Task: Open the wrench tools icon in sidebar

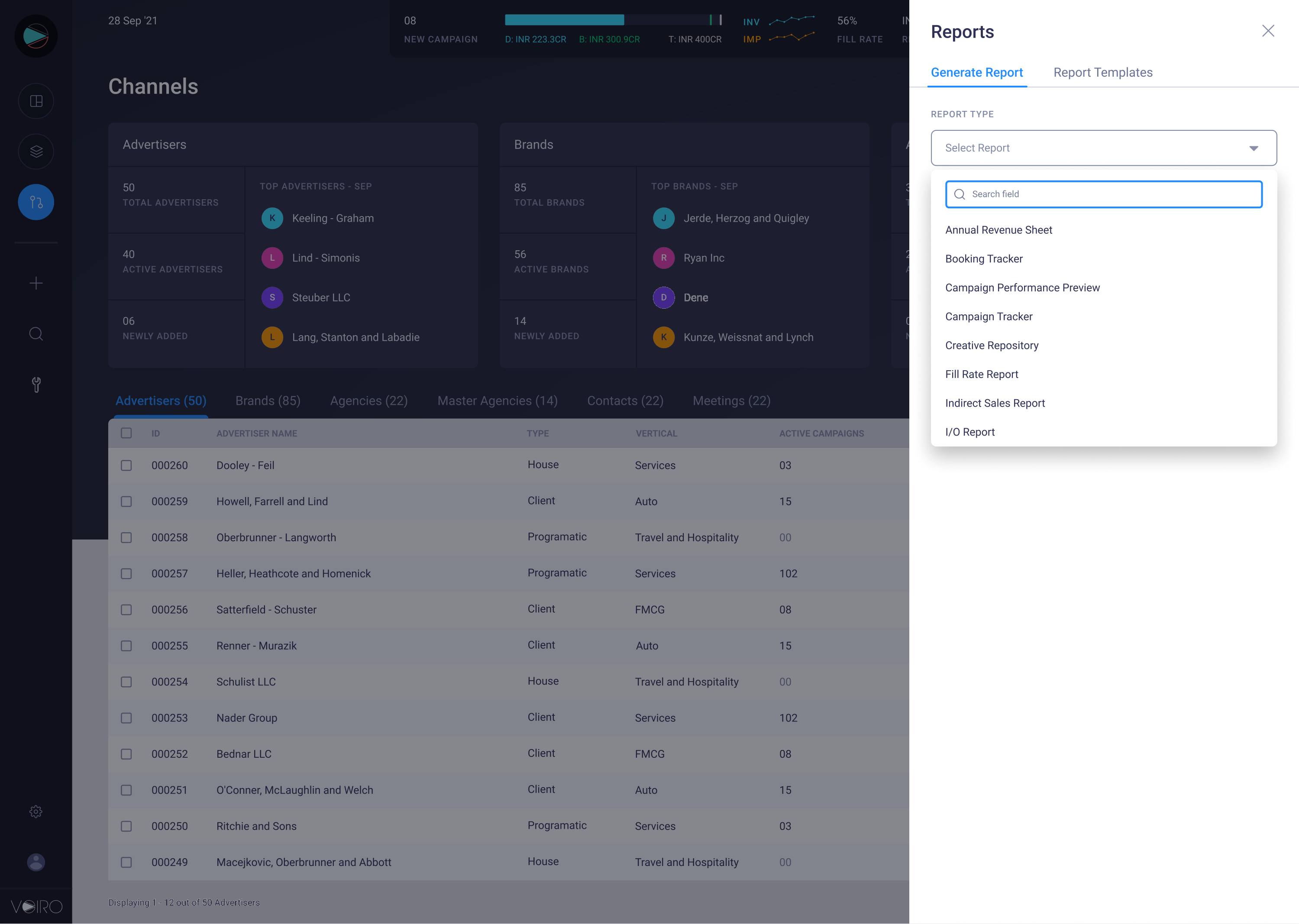Action: coord(36,384)
